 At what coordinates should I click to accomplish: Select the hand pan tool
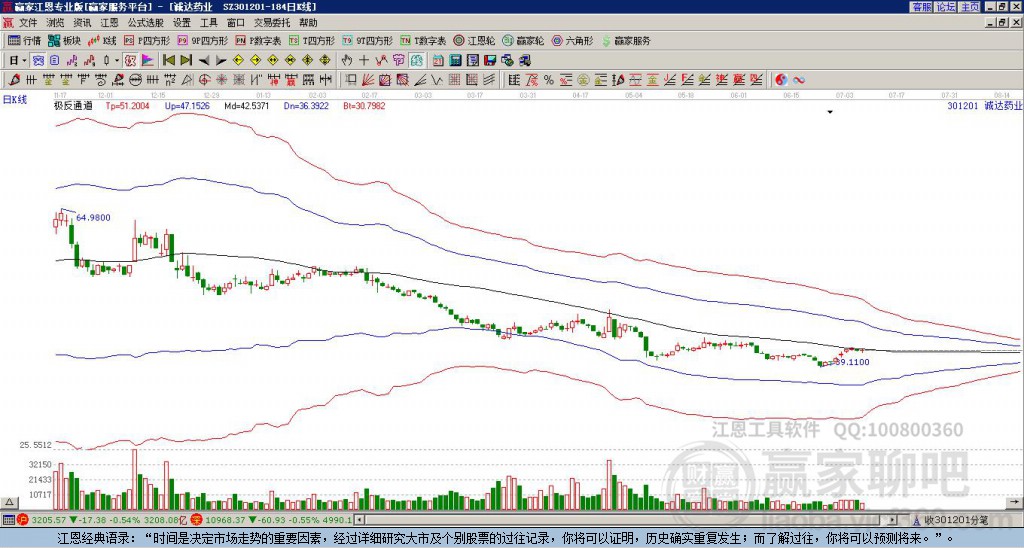click(x=347, y=61)
